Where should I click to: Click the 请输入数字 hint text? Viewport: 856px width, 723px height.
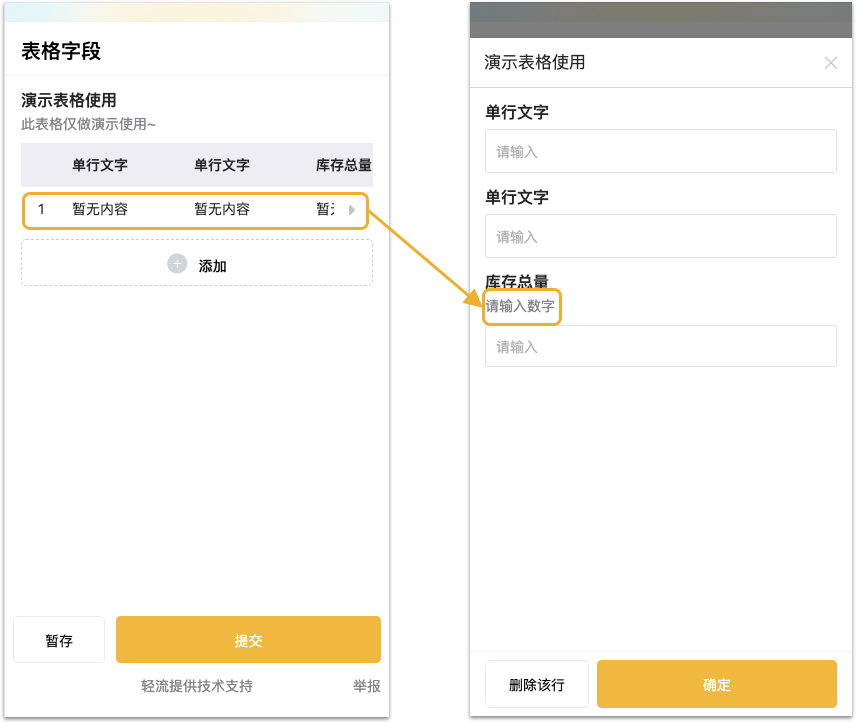pyautogui.click(x=520, y=306)
